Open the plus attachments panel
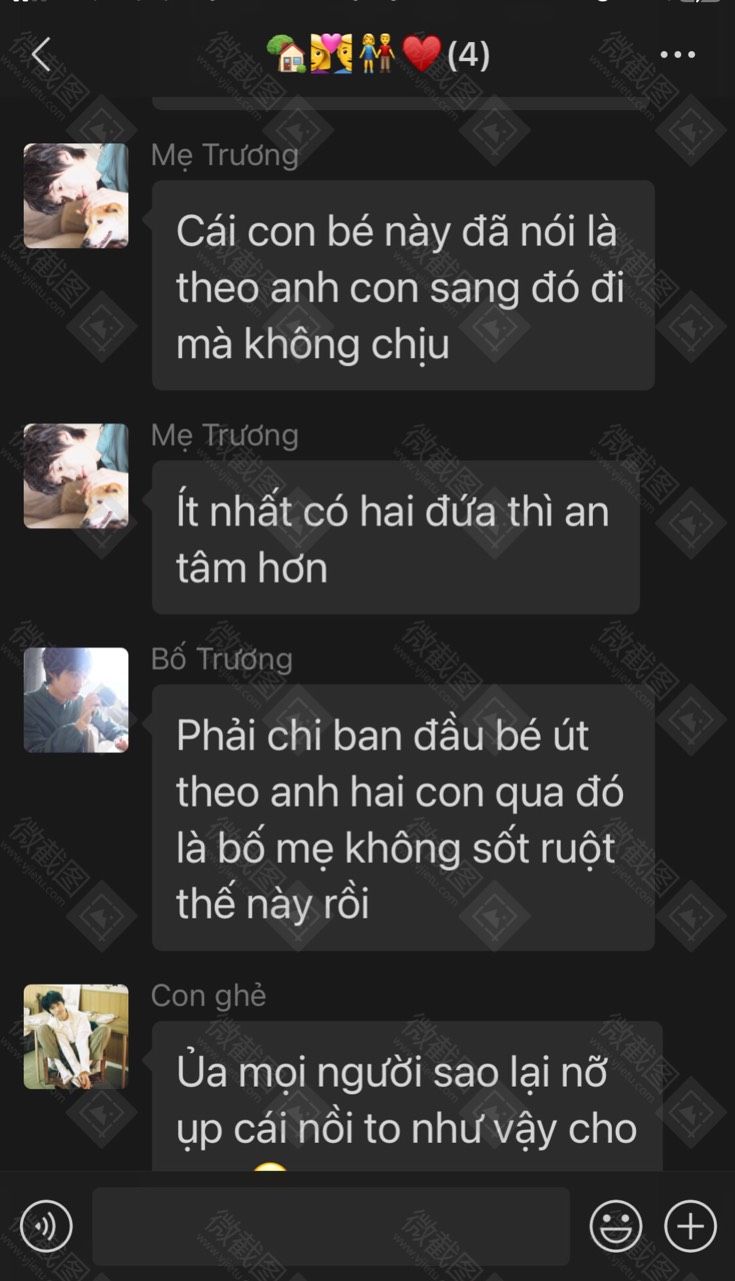 (x=691, y=1226)
